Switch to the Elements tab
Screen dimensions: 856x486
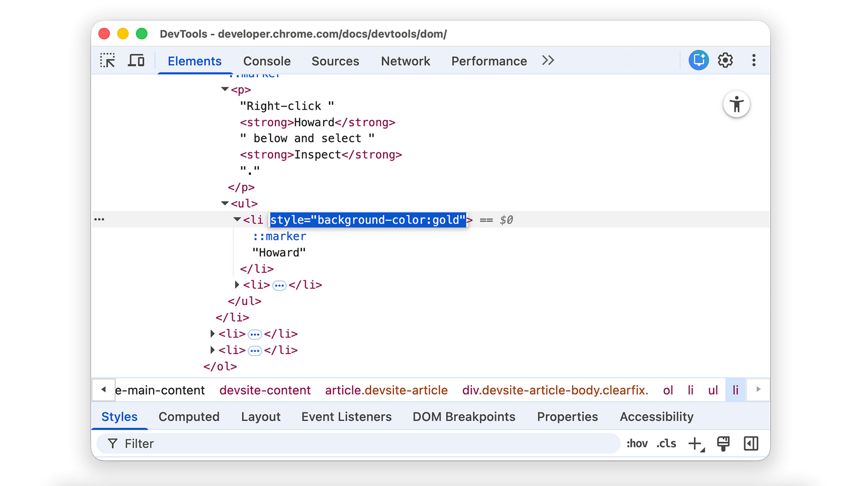[194, 61]
